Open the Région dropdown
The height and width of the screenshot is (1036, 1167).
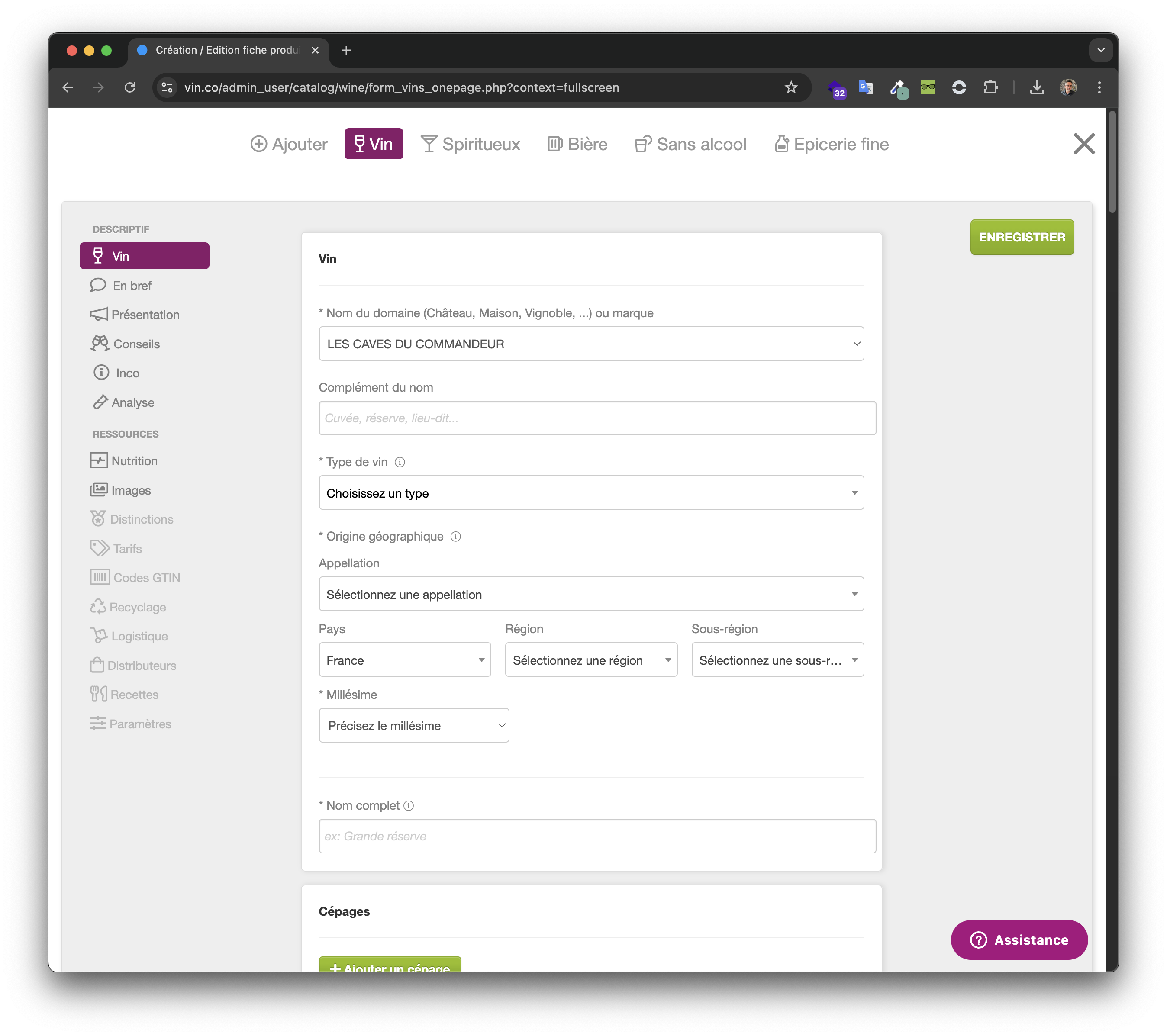tap(591, 660)
